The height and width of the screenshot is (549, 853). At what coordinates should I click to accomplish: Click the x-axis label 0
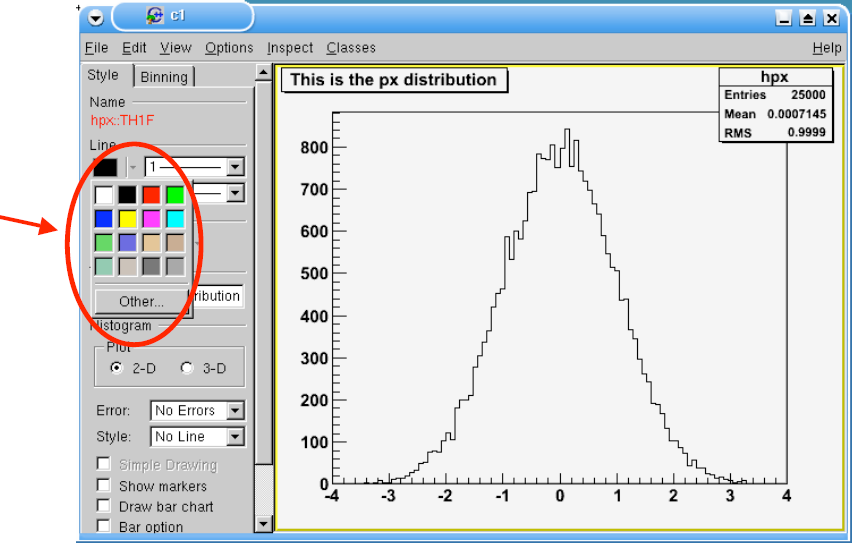click(560, 496)
